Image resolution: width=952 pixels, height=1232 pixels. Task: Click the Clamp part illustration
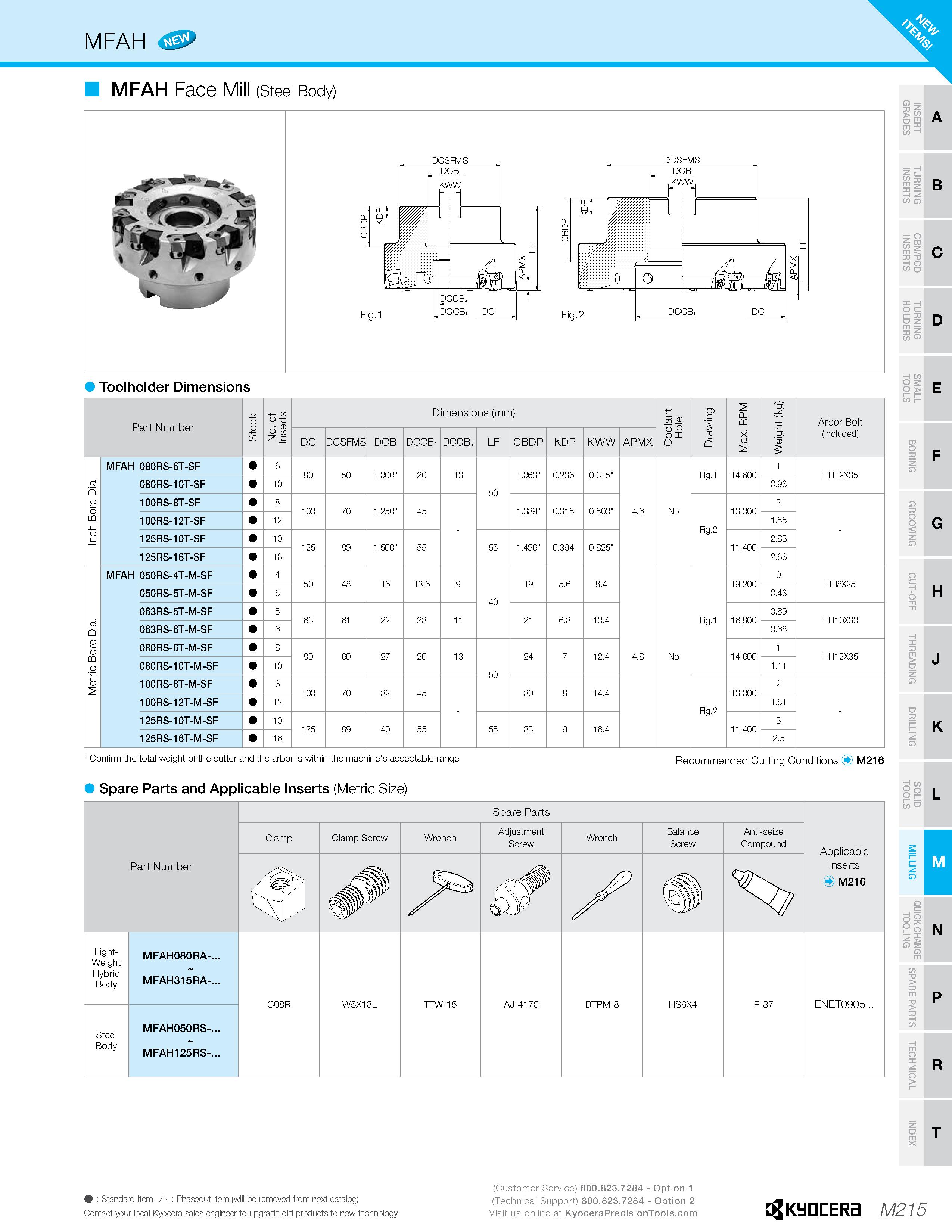point(279,895)
